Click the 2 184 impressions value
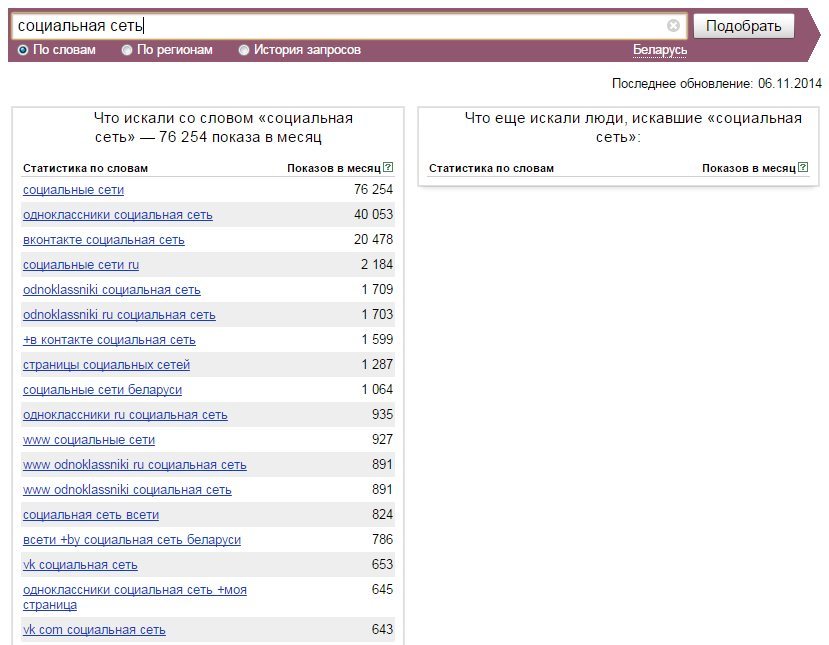Image resolution: width=829 pixels, height=645 pixels. (377, 264)
